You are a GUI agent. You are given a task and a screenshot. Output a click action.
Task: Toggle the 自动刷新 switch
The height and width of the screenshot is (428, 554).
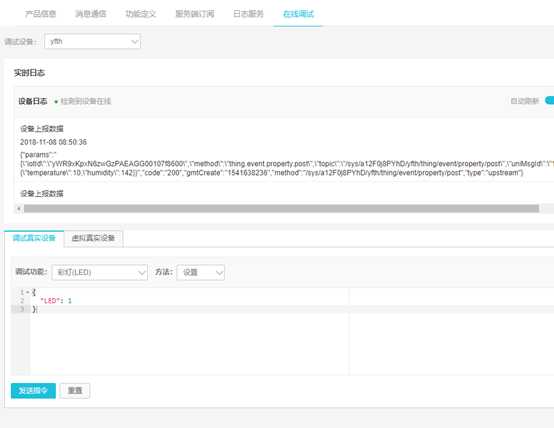tap(550, 101)
